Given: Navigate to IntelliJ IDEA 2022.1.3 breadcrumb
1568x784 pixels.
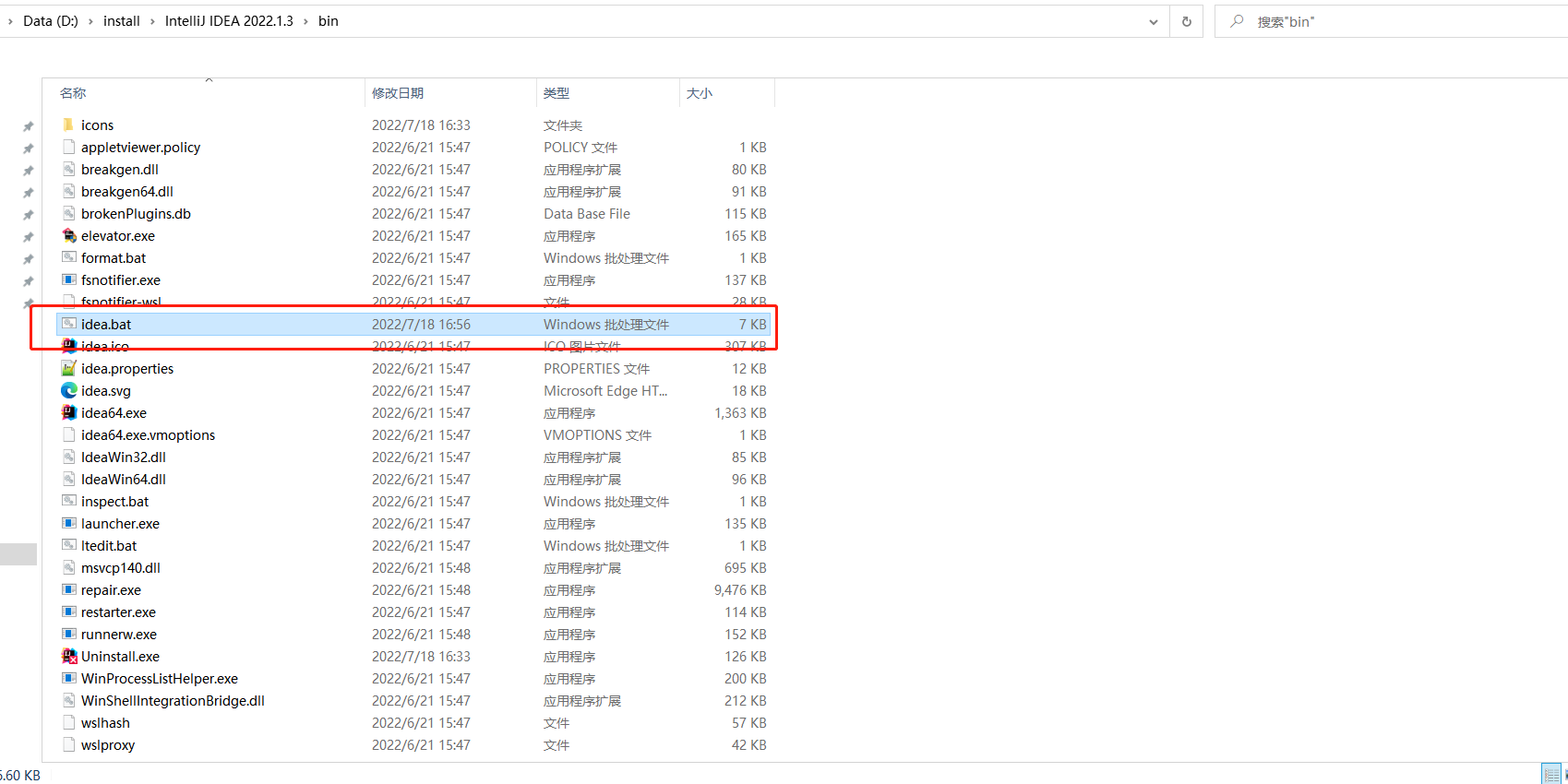Looking at the screenshot, I should tap(229, 21).
